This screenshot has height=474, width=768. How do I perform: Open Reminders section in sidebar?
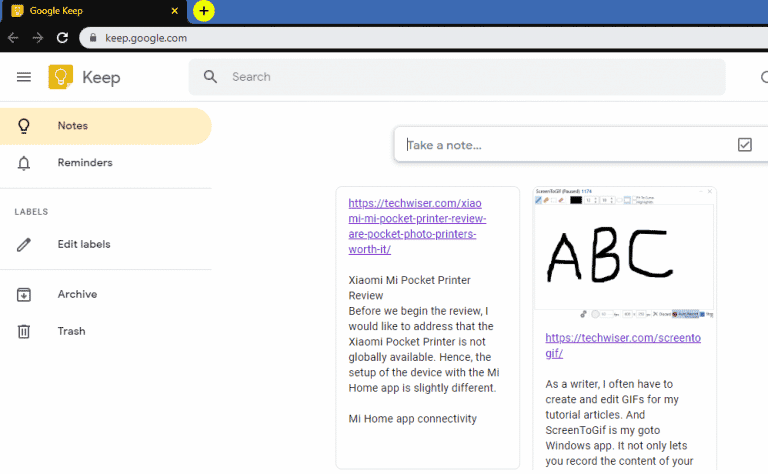pyautogui.click(x=85, y=163)
